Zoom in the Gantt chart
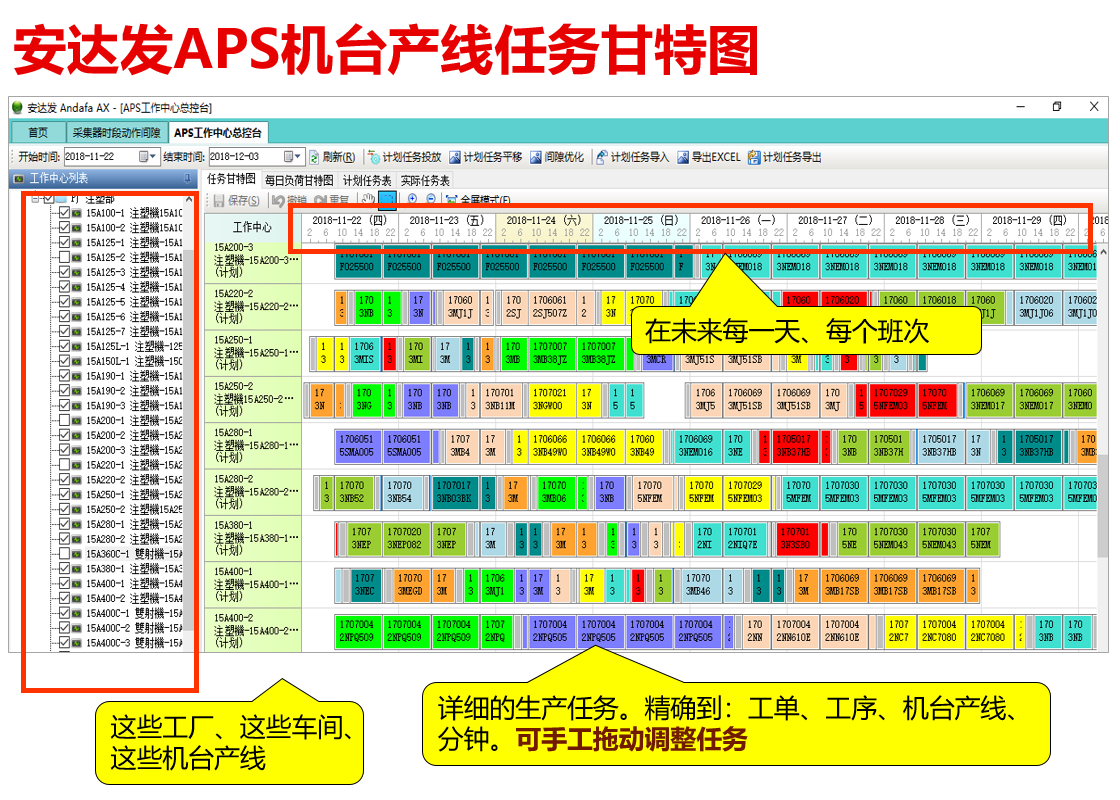This screenshot has height=800, width=1120. (x=412, y=199)
